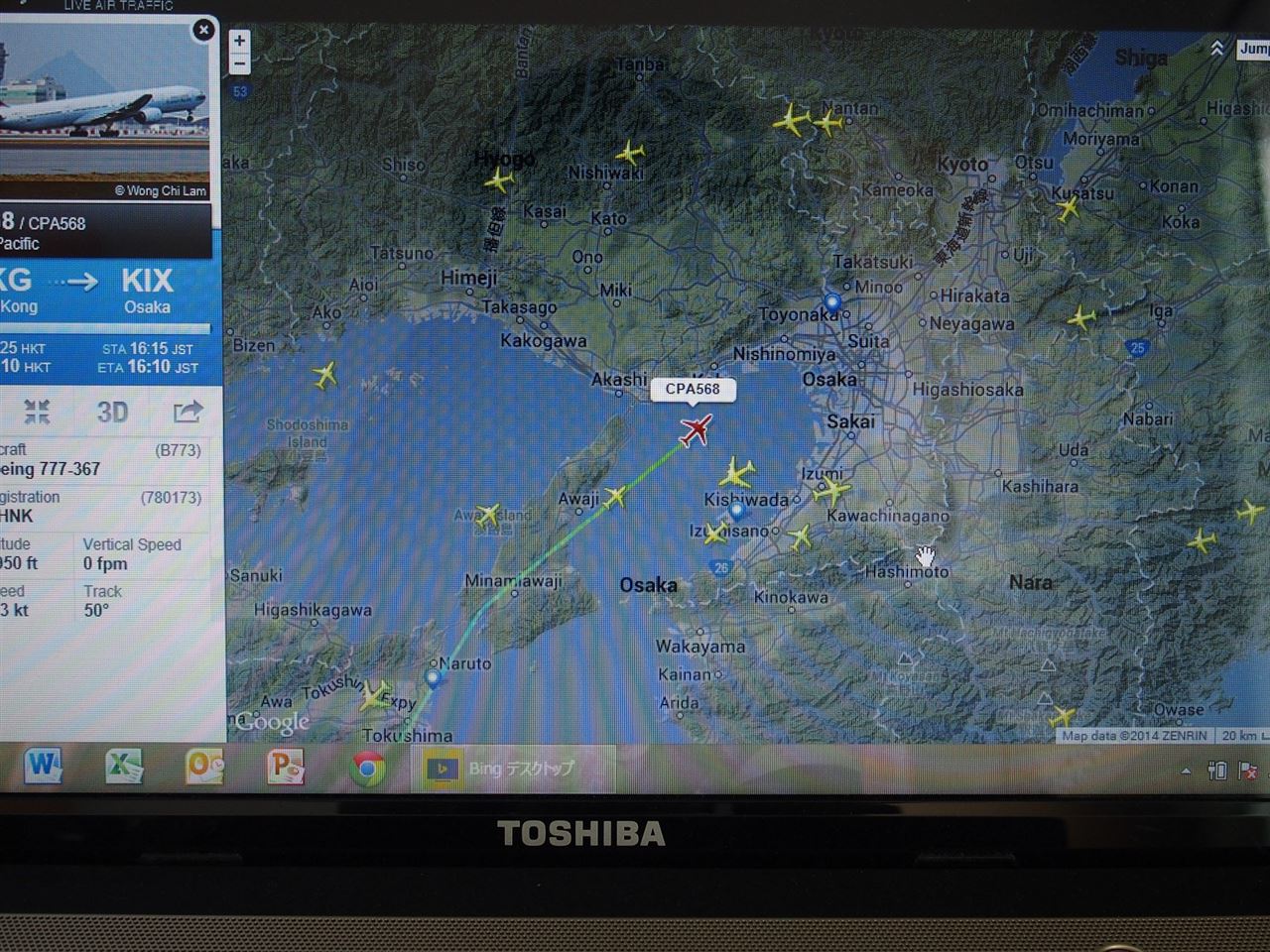Collapse the top bar with double chevron
The width and height of the screenshot is (1270, 952).
1217,49
